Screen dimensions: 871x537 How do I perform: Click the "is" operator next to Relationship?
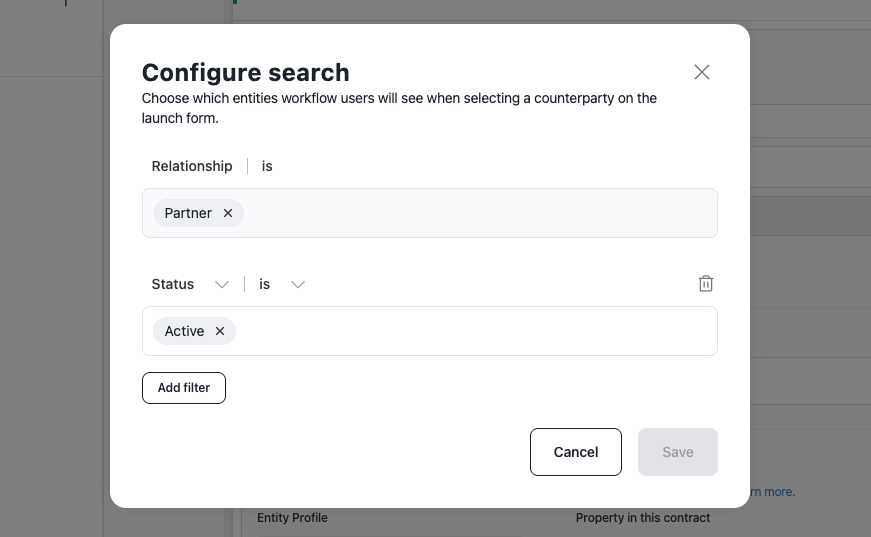267,166
